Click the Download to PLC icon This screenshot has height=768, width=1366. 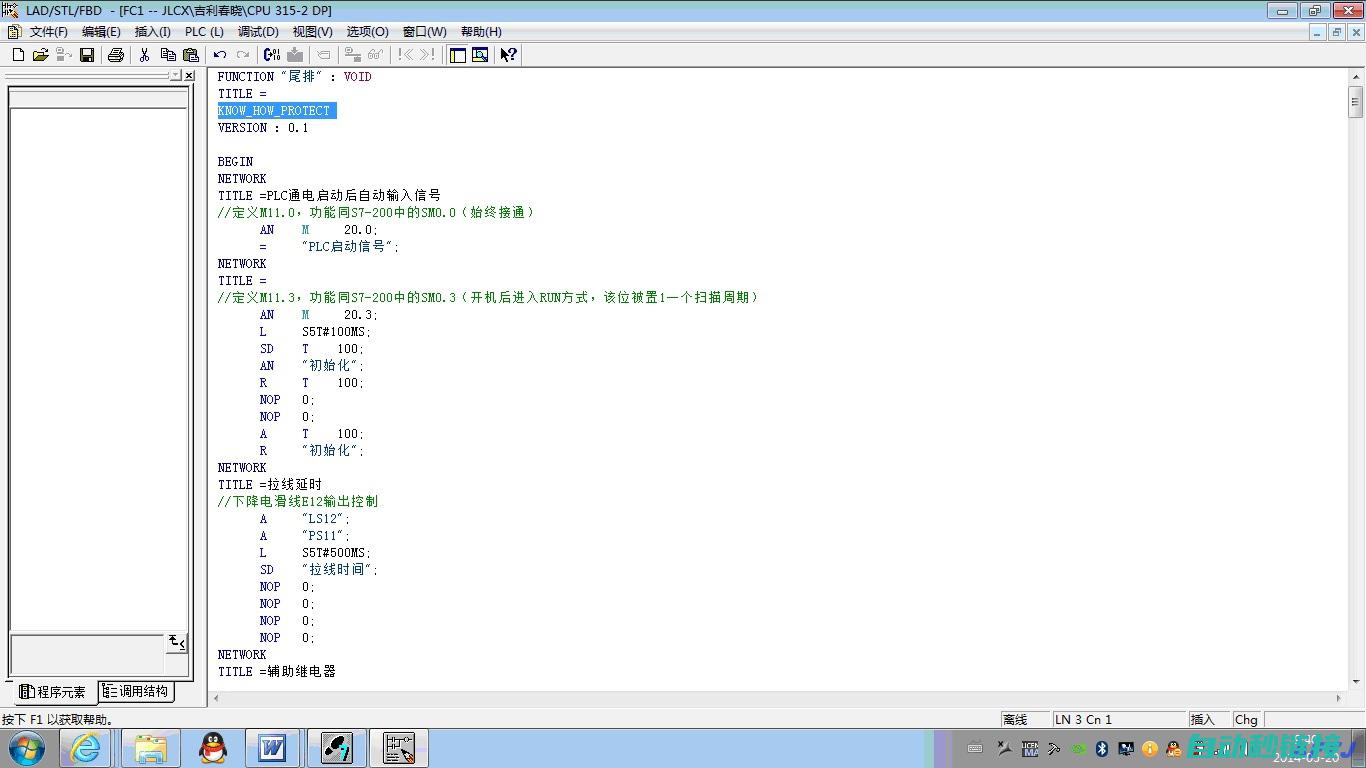point(295,55)
